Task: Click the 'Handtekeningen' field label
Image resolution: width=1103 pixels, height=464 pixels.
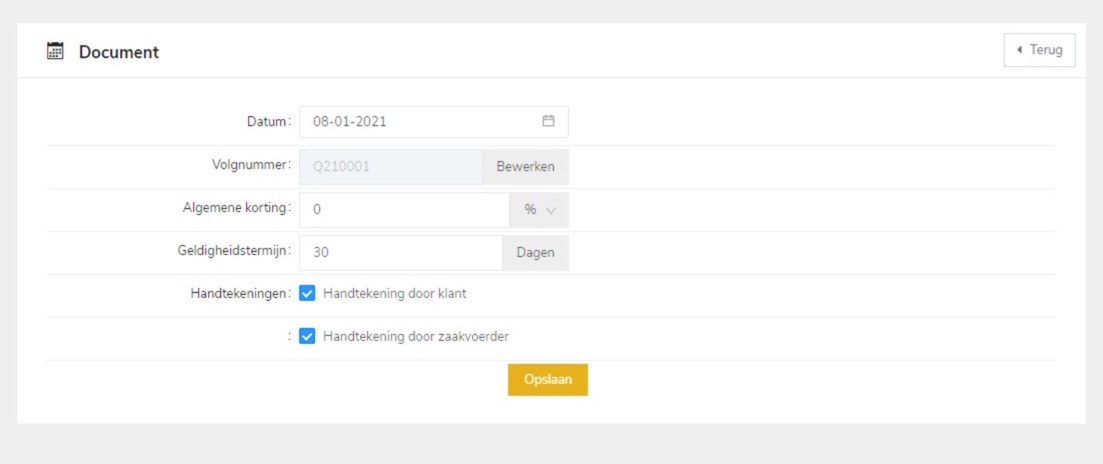Action: 240,294
